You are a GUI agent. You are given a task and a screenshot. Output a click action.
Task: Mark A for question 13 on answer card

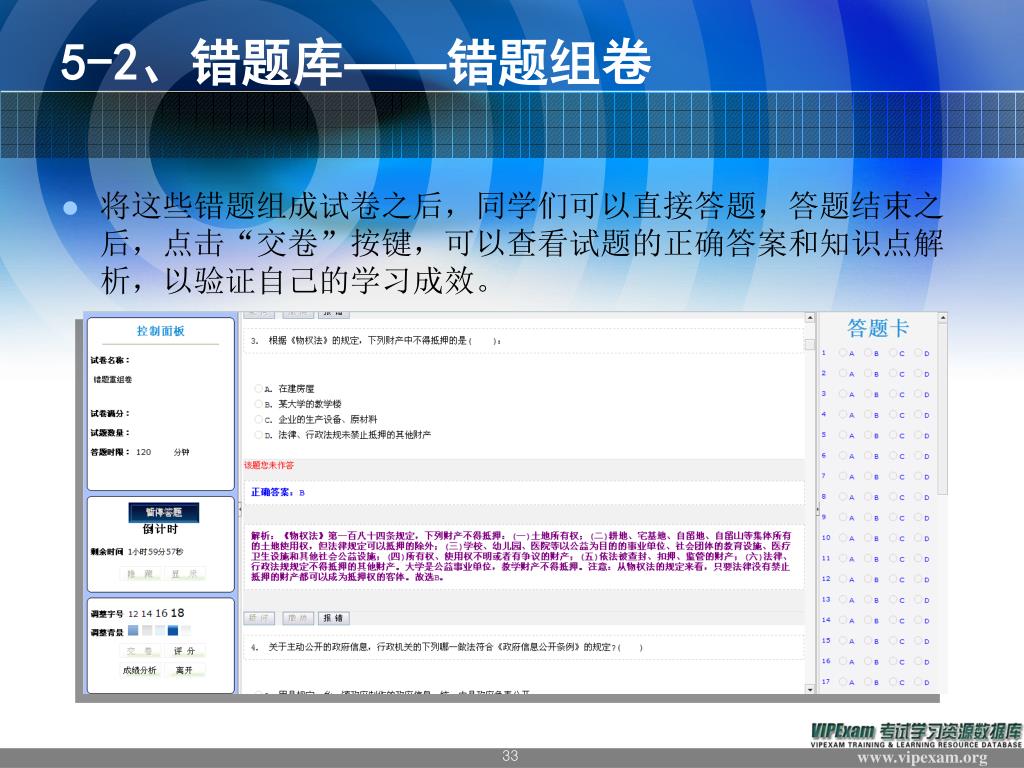tap(842, 600)
